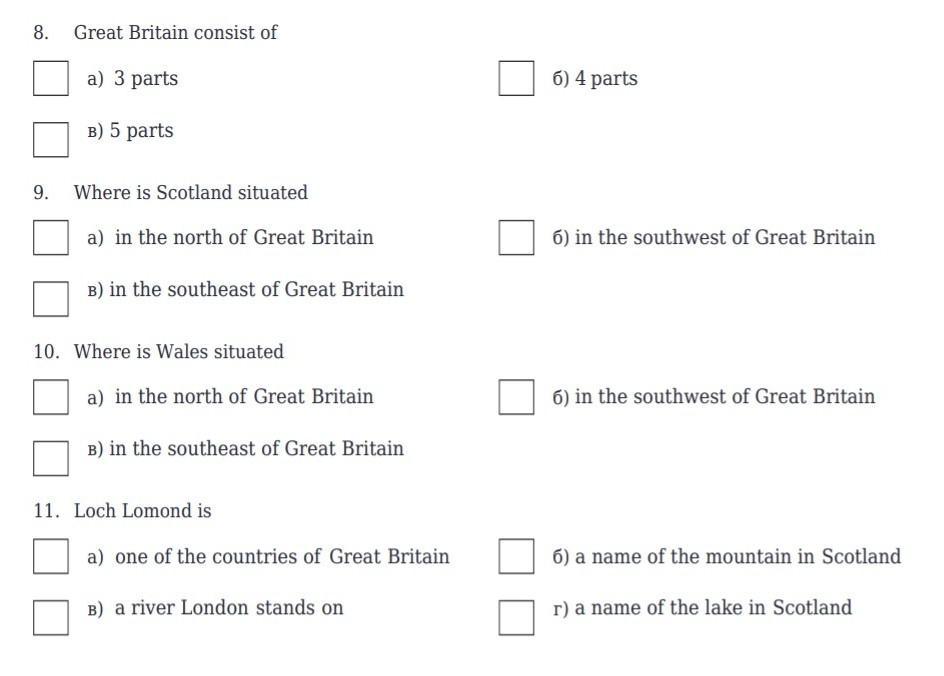Click the 'Where is Wales situated' question
944x676 pixels.
(179, 352)
